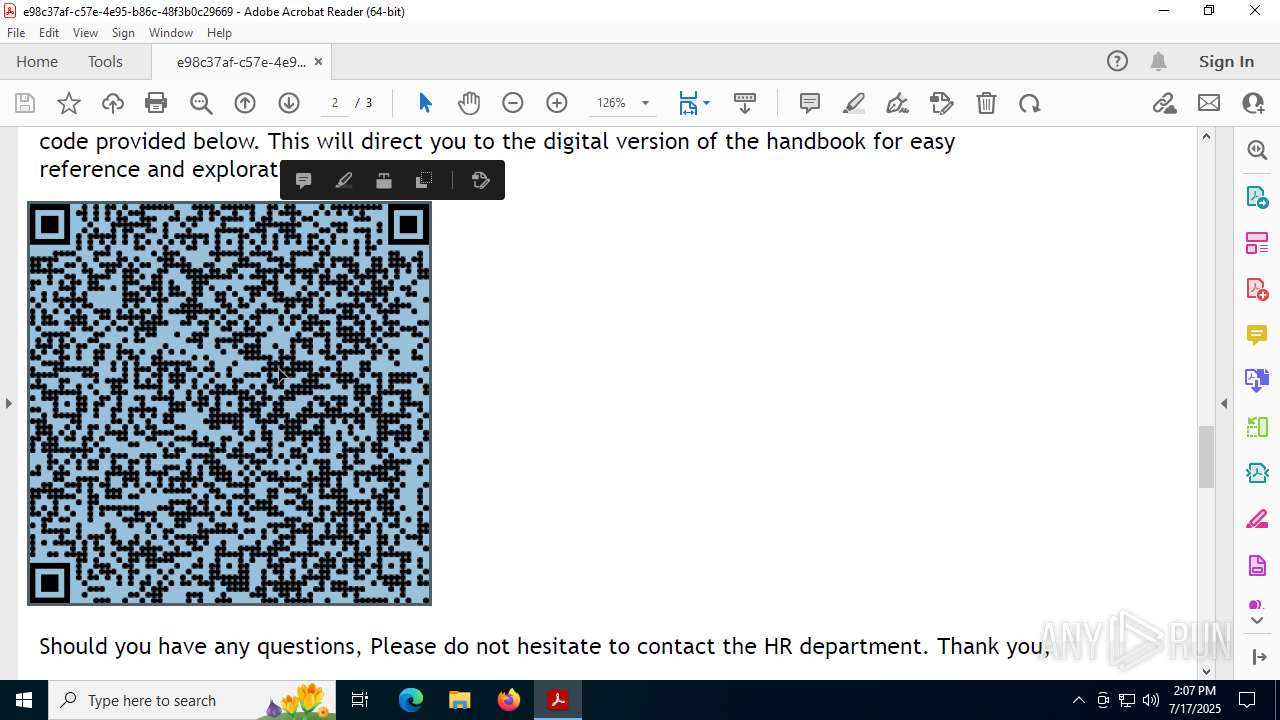Upload the file to cloud storage
1280x720 pixels.
113,103
